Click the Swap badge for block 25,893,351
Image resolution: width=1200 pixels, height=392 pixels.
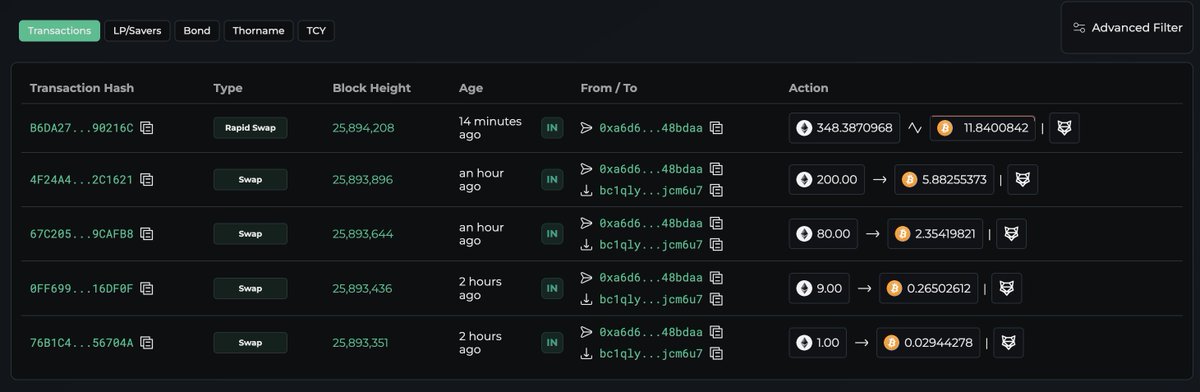coord(250,342)
